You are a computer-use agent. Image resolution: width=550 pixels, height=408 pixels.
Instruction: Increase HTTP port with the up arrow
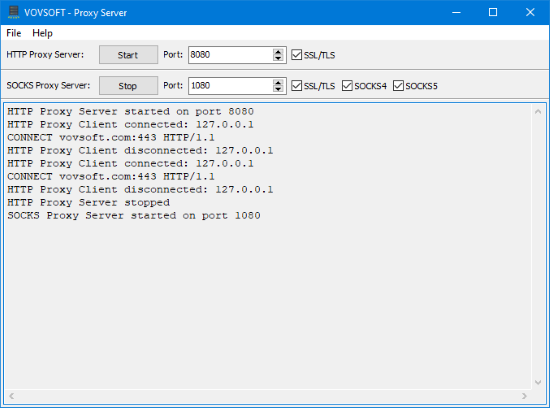pos(278,52)
